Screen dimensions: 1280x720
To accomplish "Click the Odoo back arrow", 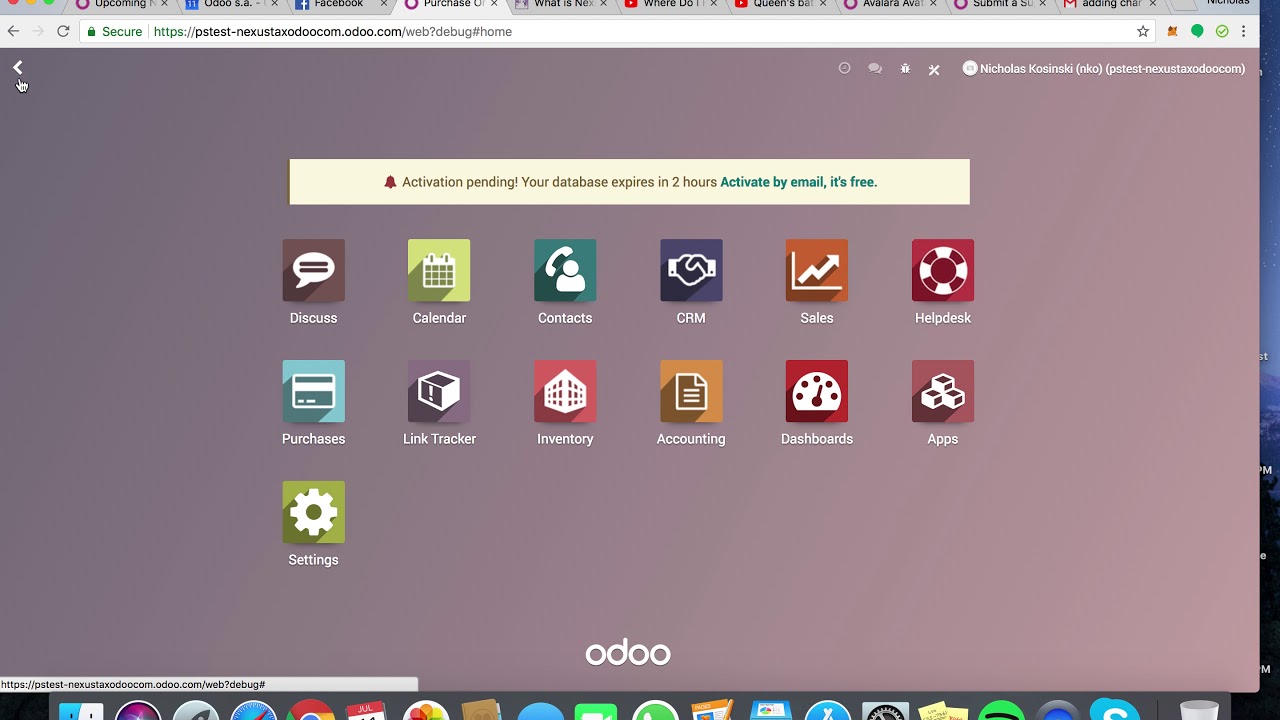I will [17, 67].
